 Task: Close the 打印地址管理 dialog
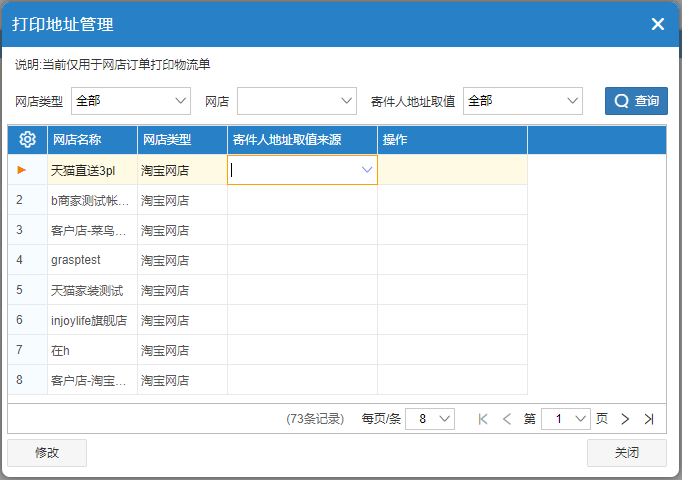658,24
